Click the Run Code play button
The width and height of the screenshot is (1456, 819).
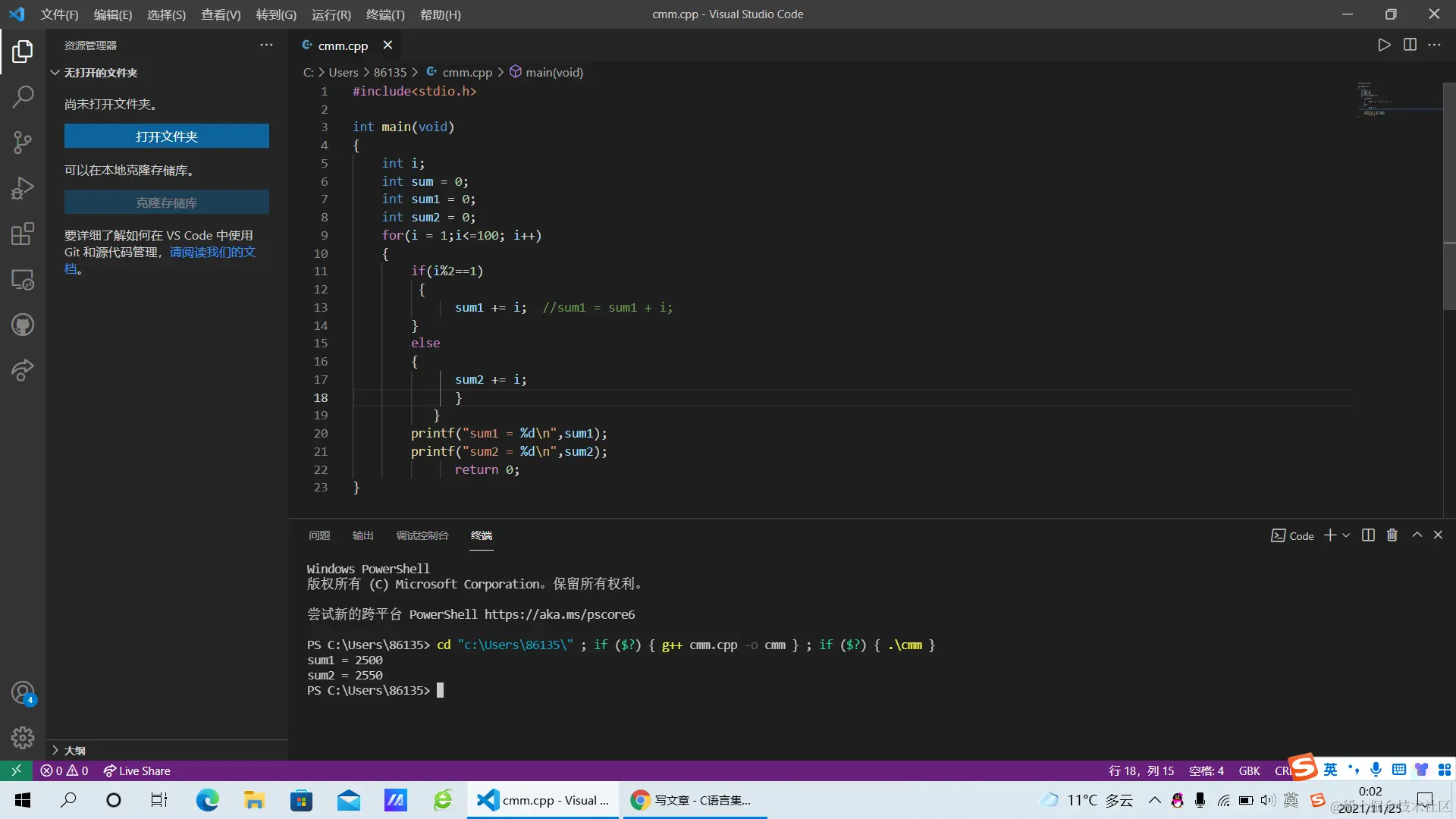tap(1384, 45)
